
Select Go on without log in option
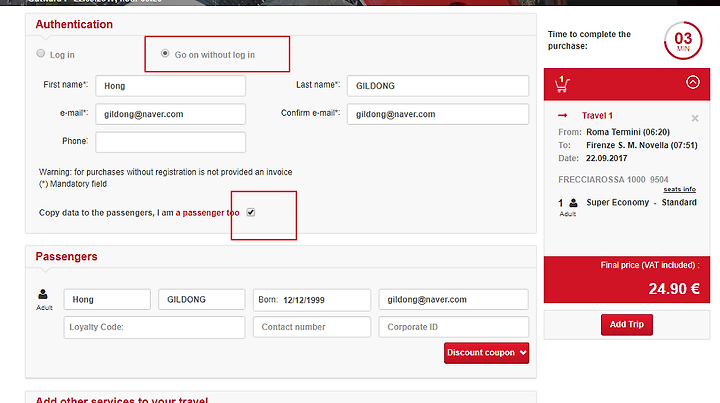pos(165,54)
